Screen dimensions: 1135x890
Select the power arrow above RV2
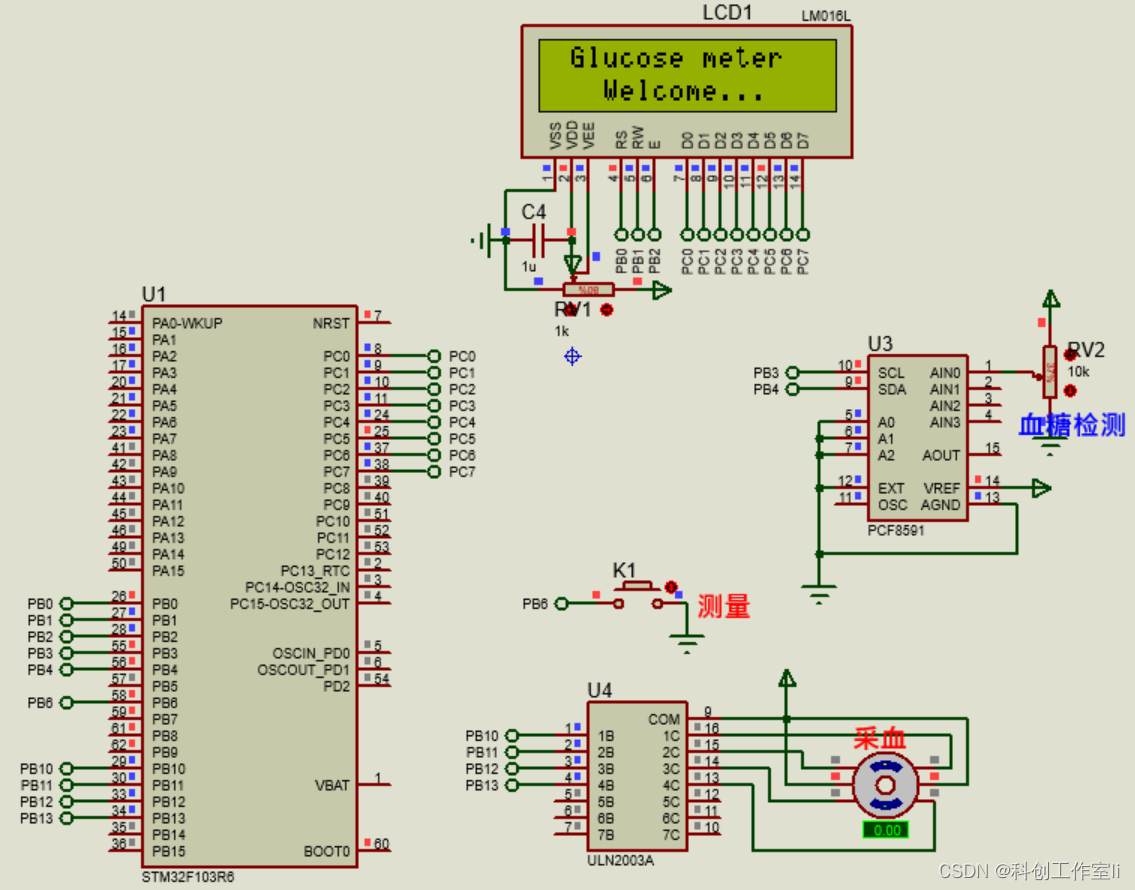point(1050,299)
